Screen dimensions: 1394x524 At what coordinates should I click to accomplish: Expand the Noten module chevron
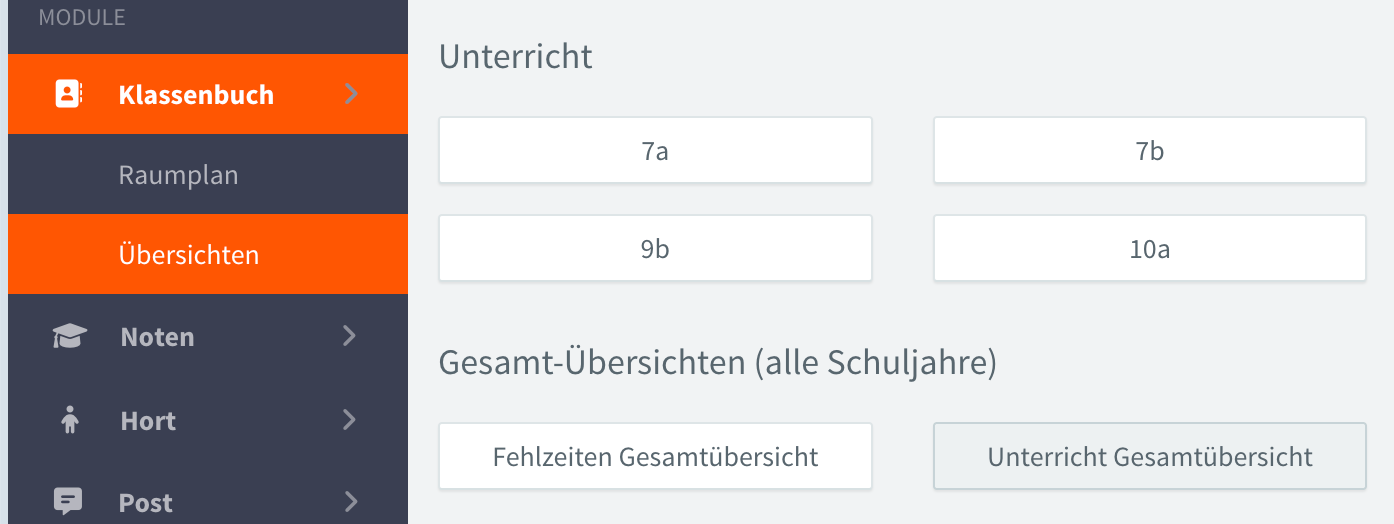349,336
